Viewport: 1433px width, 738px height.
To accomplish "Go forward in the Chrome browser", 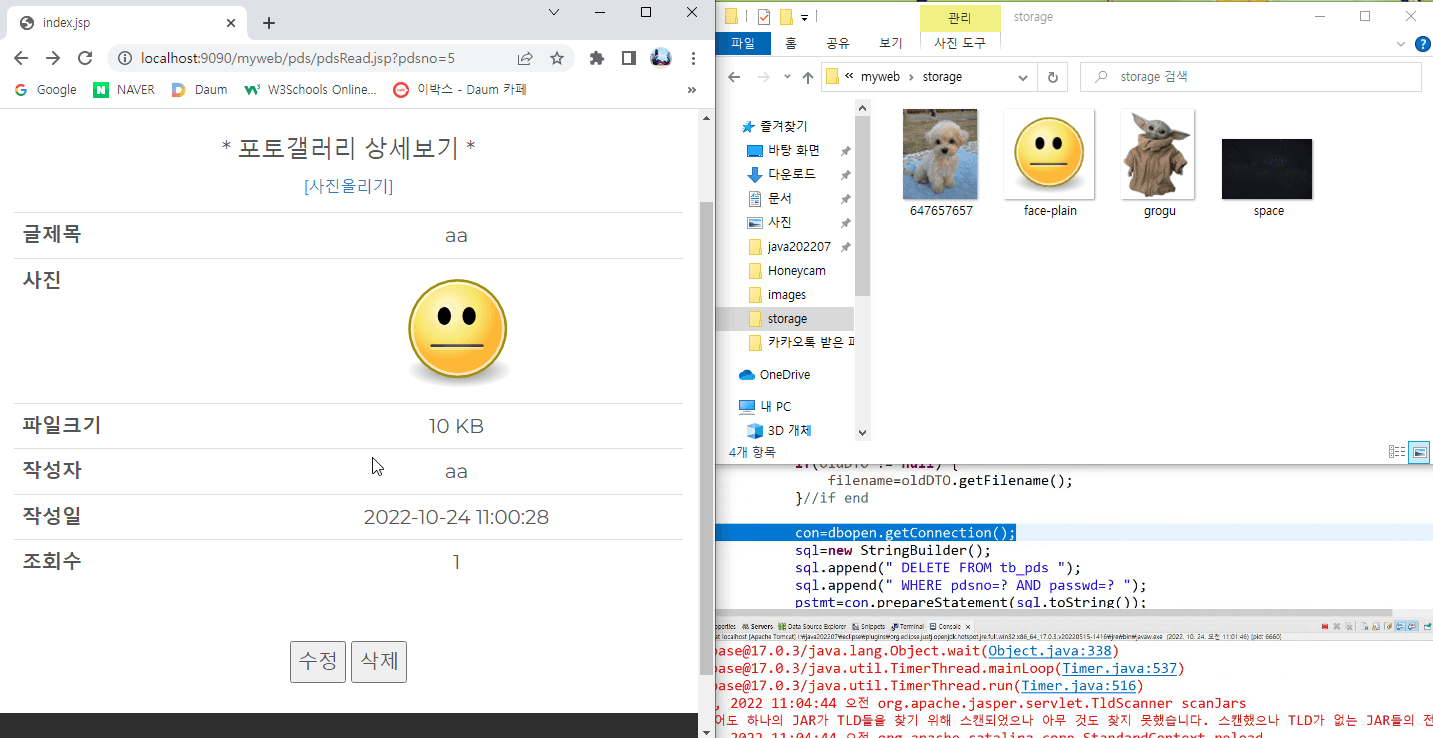I will tap(53, 58).
